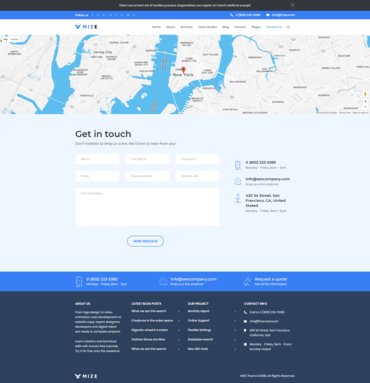370x383 pixels.
Task: Click the Street View pegman on the map
Action: (365, 94)
